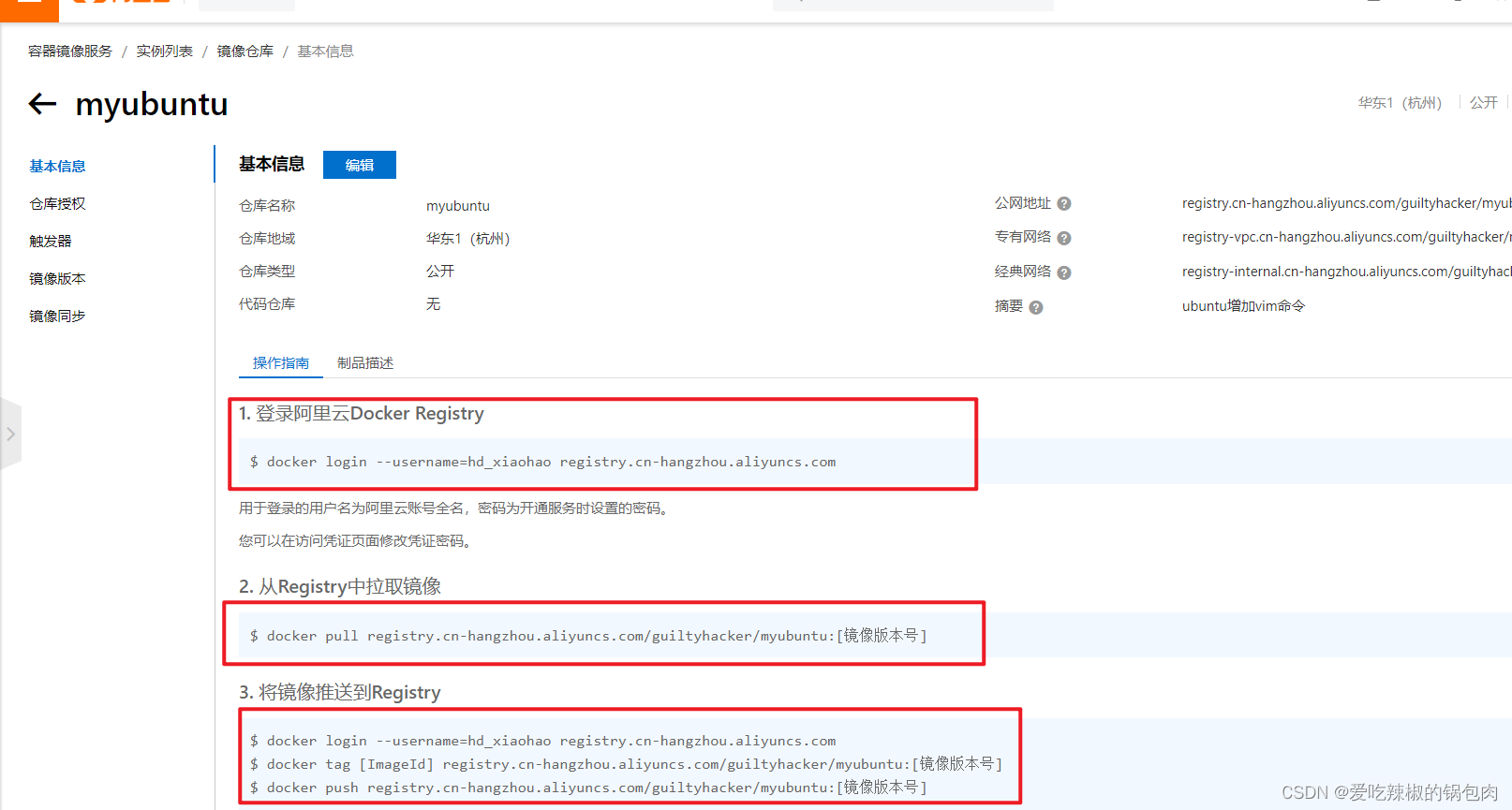The width and height of the screenshot is (1512, 810).
Task: Select 仓库授权 in the sidebar
Action: (57, 203)
